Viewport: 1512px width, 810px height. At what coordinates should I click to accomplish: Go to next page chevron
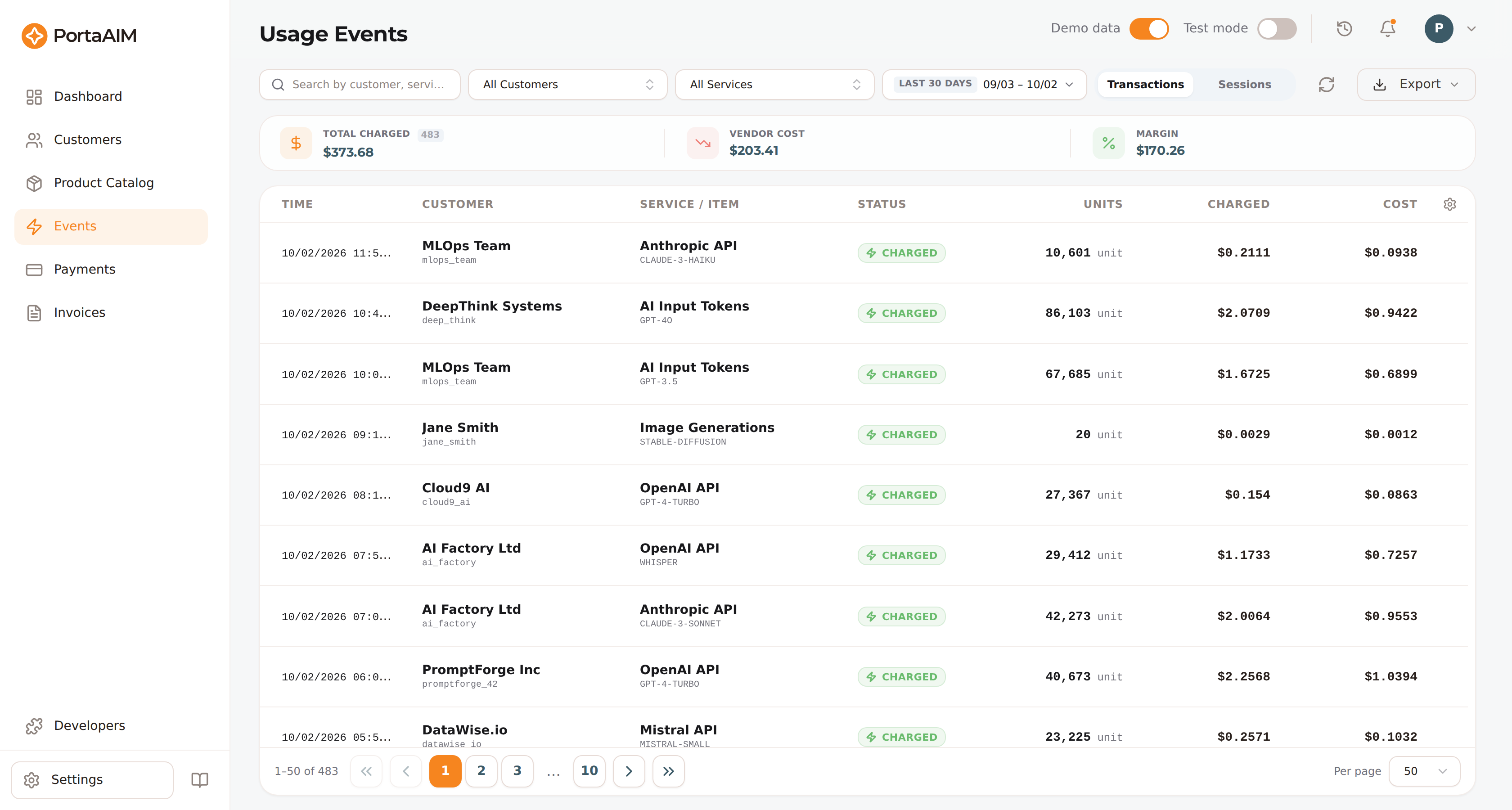[629, 771]
